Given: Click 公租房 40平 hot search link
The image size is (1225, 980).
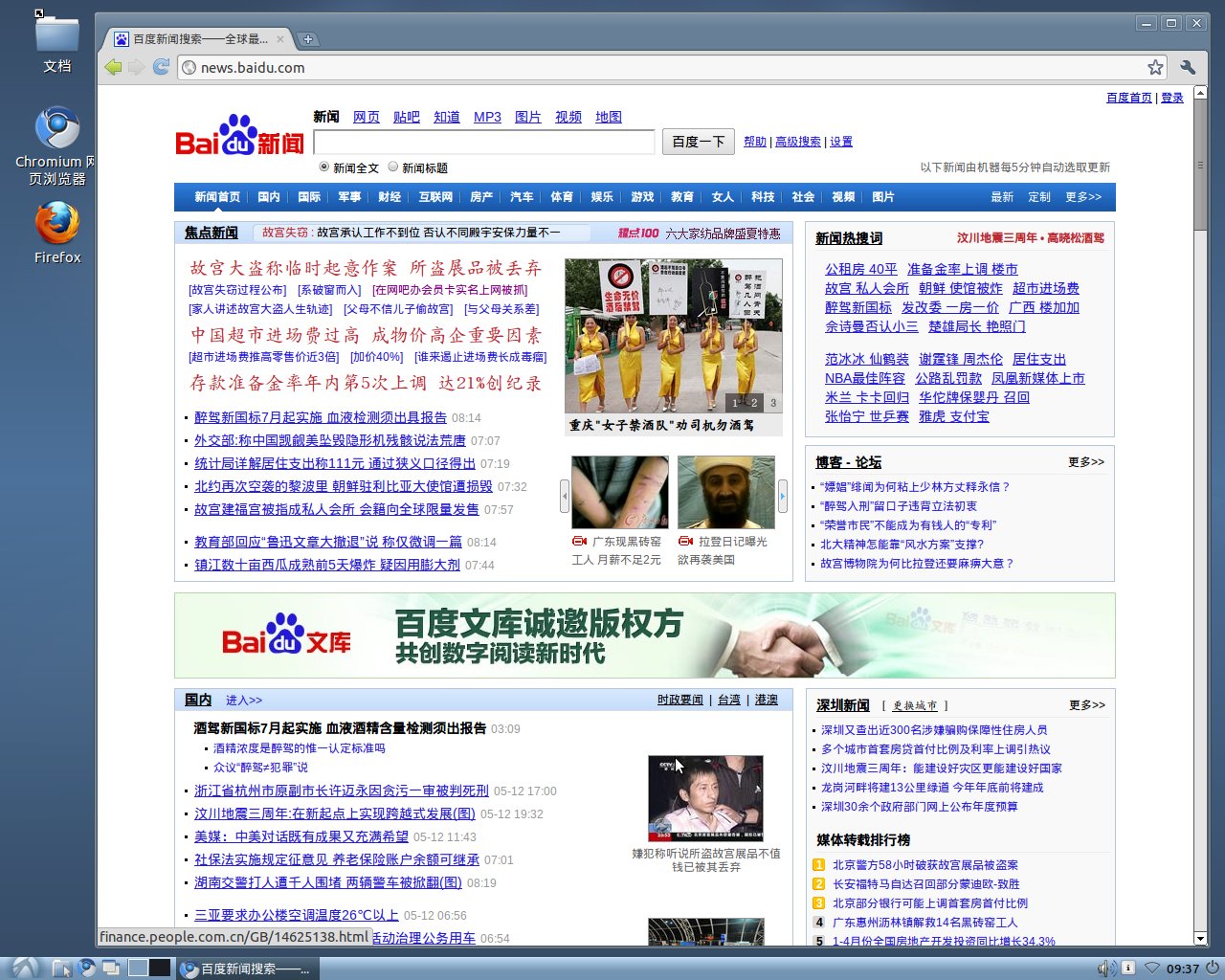Looking at the screenshot, I should pos(861,269).
